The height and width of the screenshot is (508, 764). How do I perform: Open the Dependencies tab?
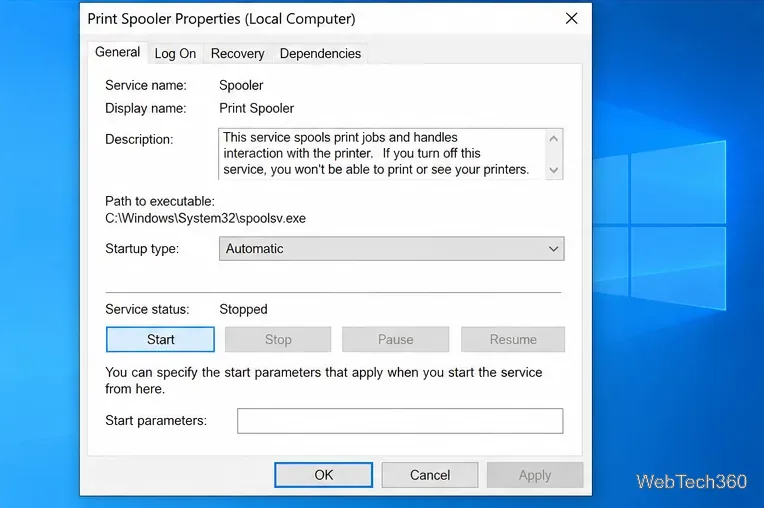tap(320, 54)
